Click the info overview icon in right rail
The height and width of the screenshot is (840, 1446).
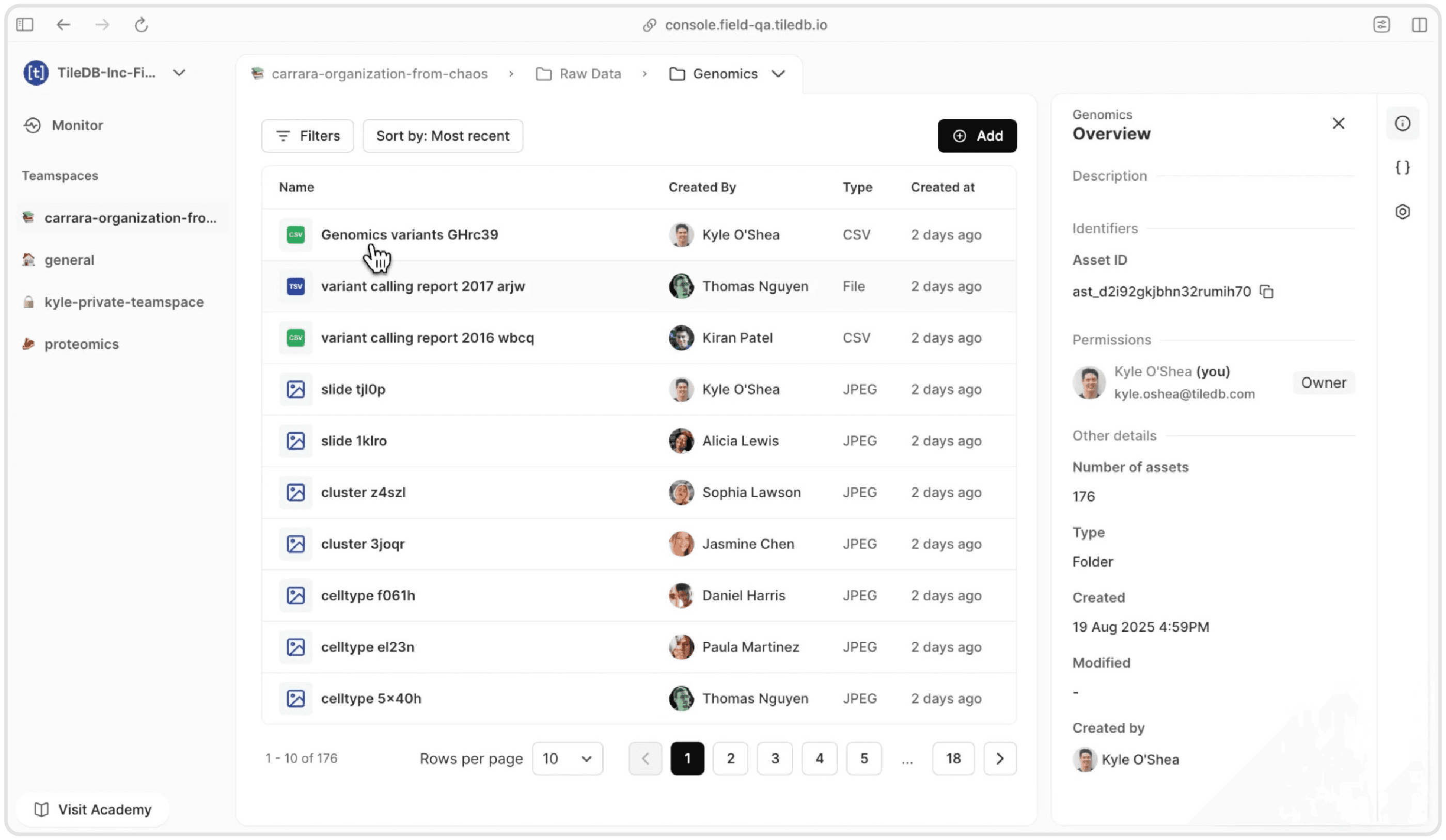tap(1403, 123)
